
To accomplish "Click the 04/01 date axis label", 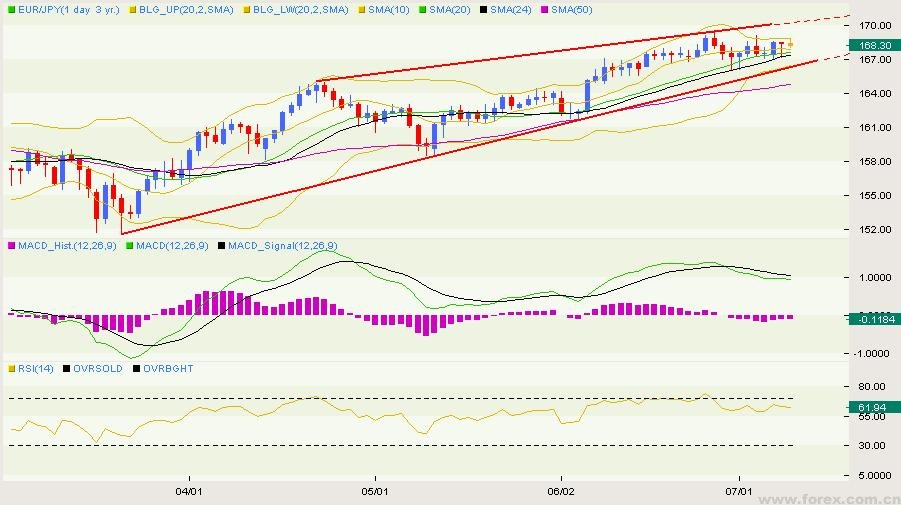I will point(188,491).
